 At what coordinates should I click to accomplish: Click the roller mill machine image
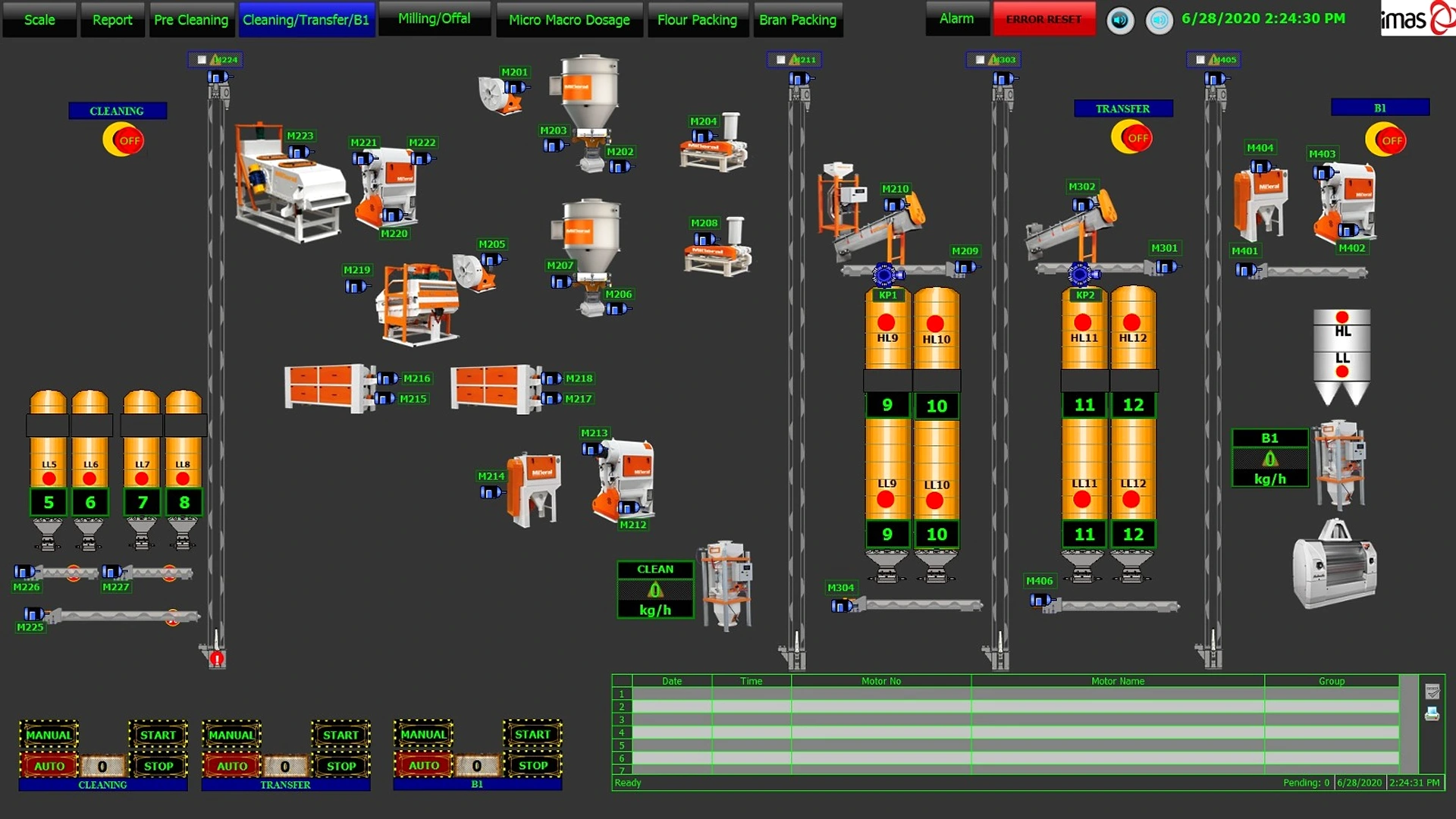(x=1334, y=565)
